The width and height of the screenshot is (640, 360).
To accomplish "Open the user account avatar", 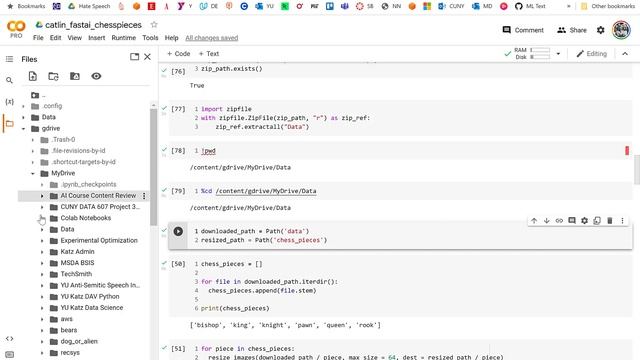I will 621,30.
